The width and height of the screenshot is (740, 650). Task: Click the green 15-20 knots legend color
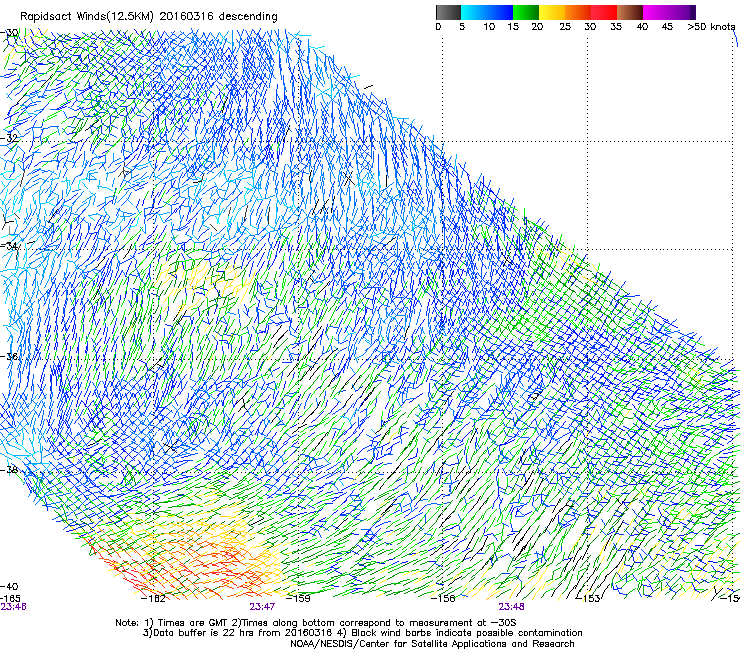(x=526, y=12)
